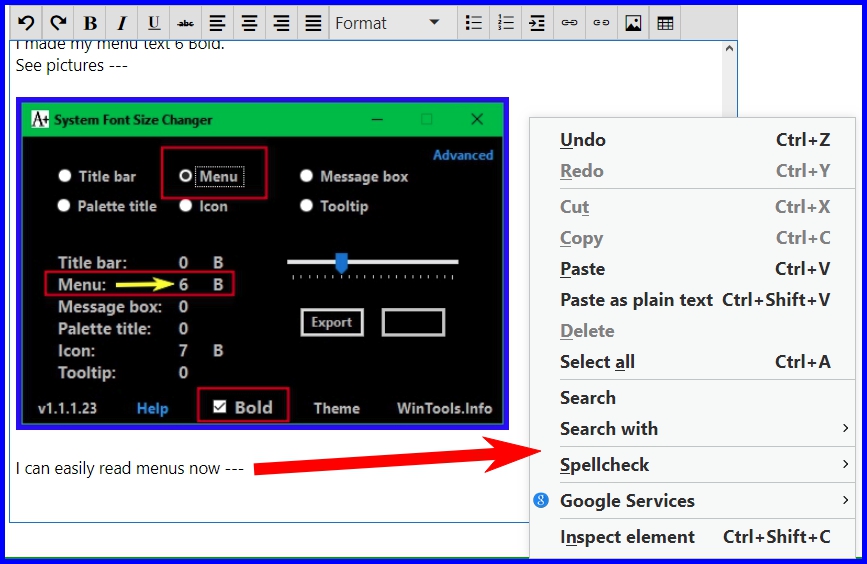
Task: Select the Title bar radio button
Action: tap(65, 176)
